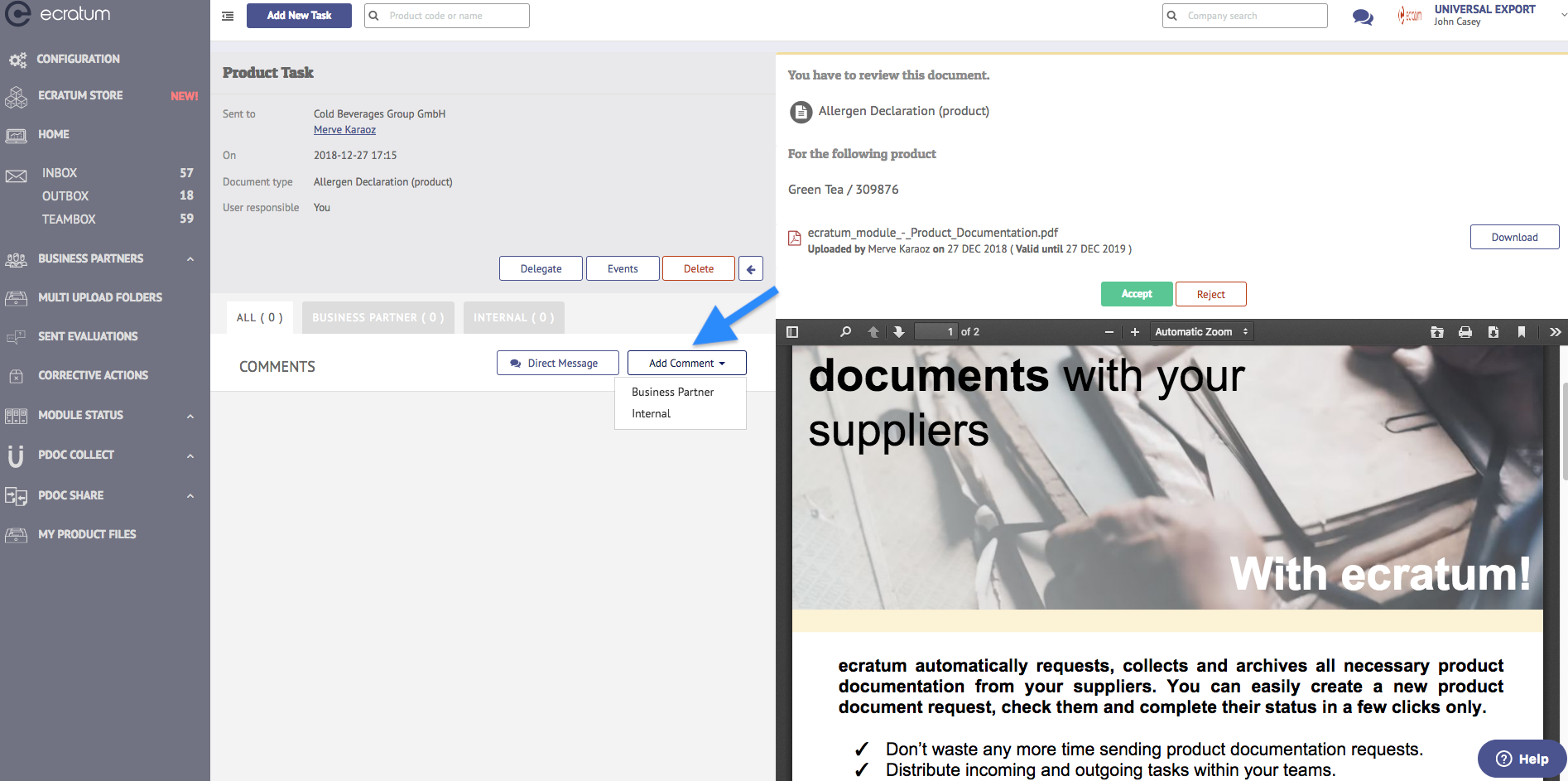Click the Sent Evaluations icon
This screenshot has height=781, width=1568.
(x=17, y=337)
